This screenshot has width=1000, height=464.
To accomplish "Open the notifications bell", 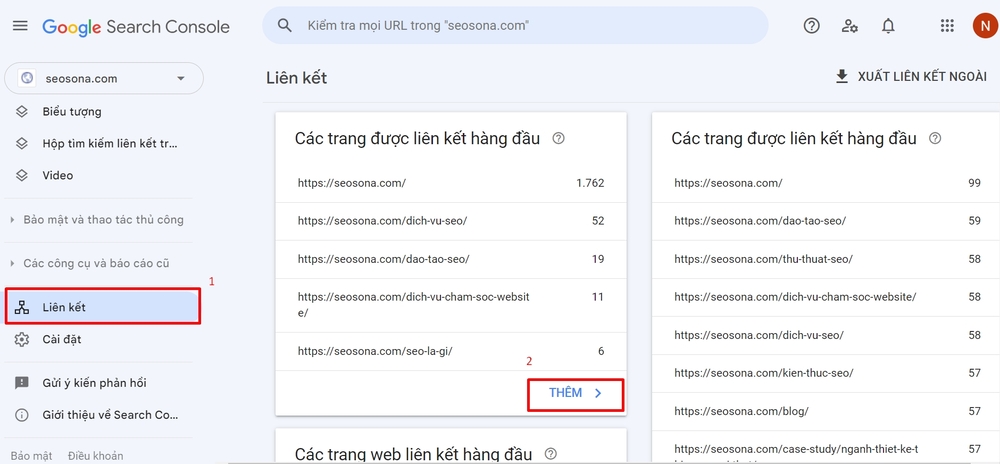I will pos(888,25).
